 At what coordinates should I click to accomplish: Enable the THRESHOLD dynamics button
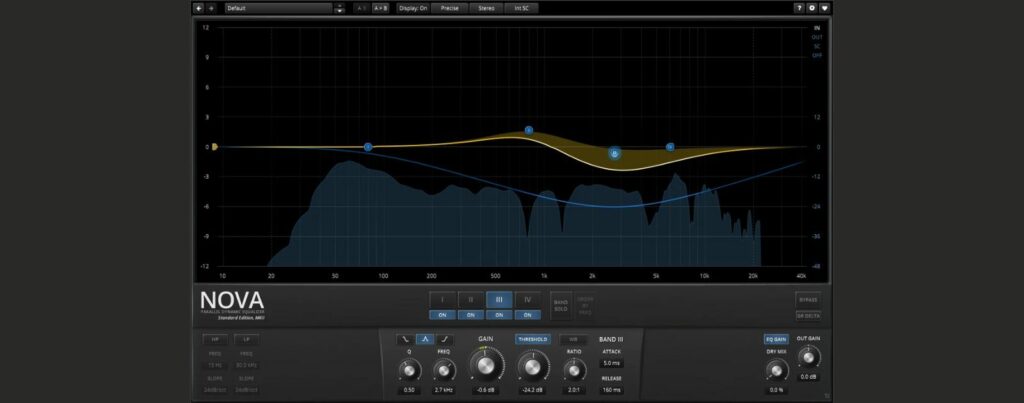532,339
